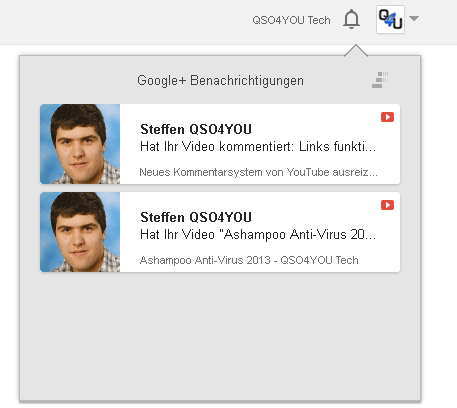This screenshot has width=457, height=408.
Task: Open the 'Ashampoo Anti-Virus 20...' notification text
Action: coord(258,235)
